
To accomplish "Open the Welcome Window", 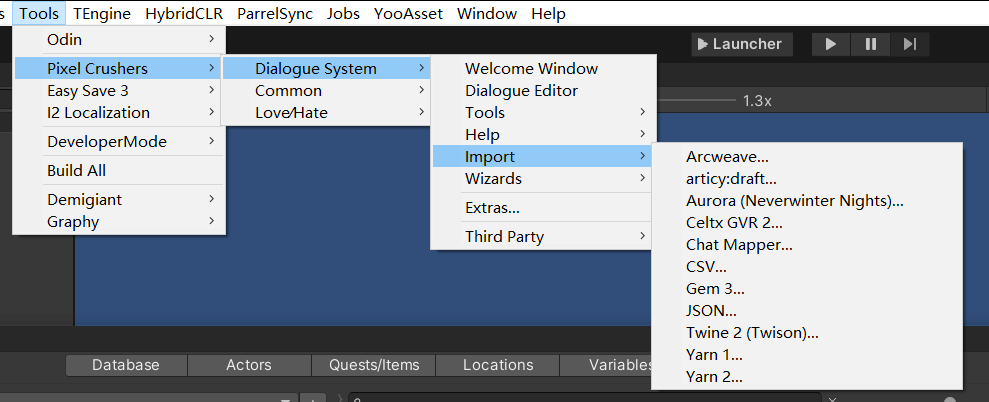I will (x=544, y=68).
